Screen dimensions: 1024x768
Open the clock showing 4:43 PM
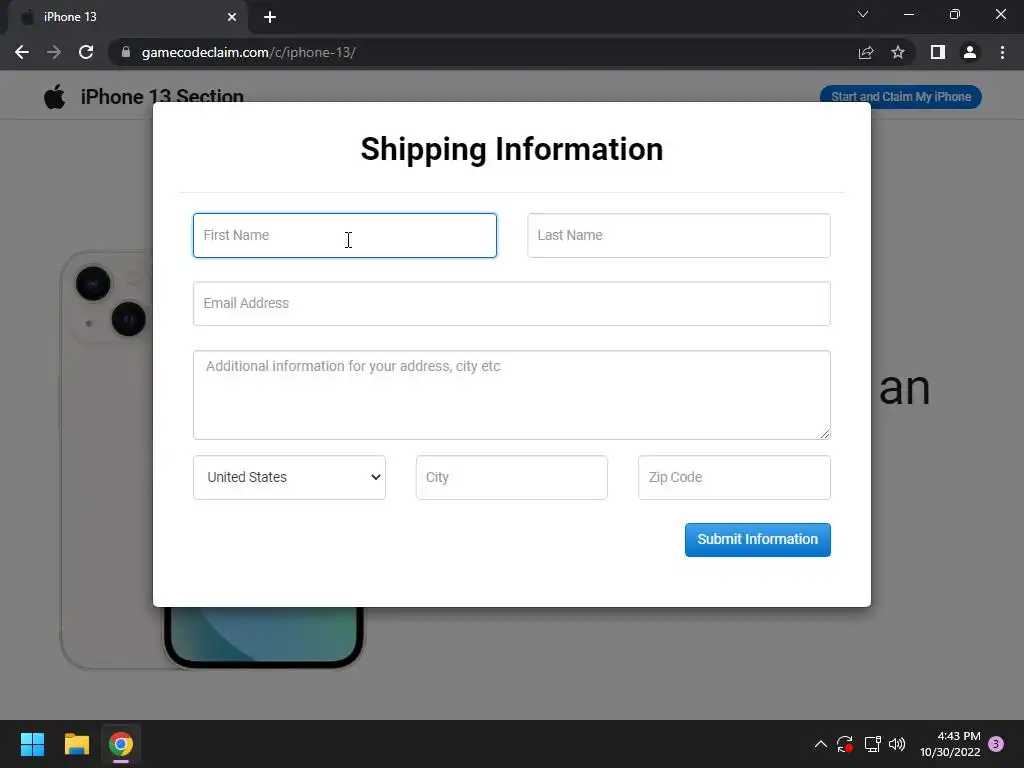[950, 744]
